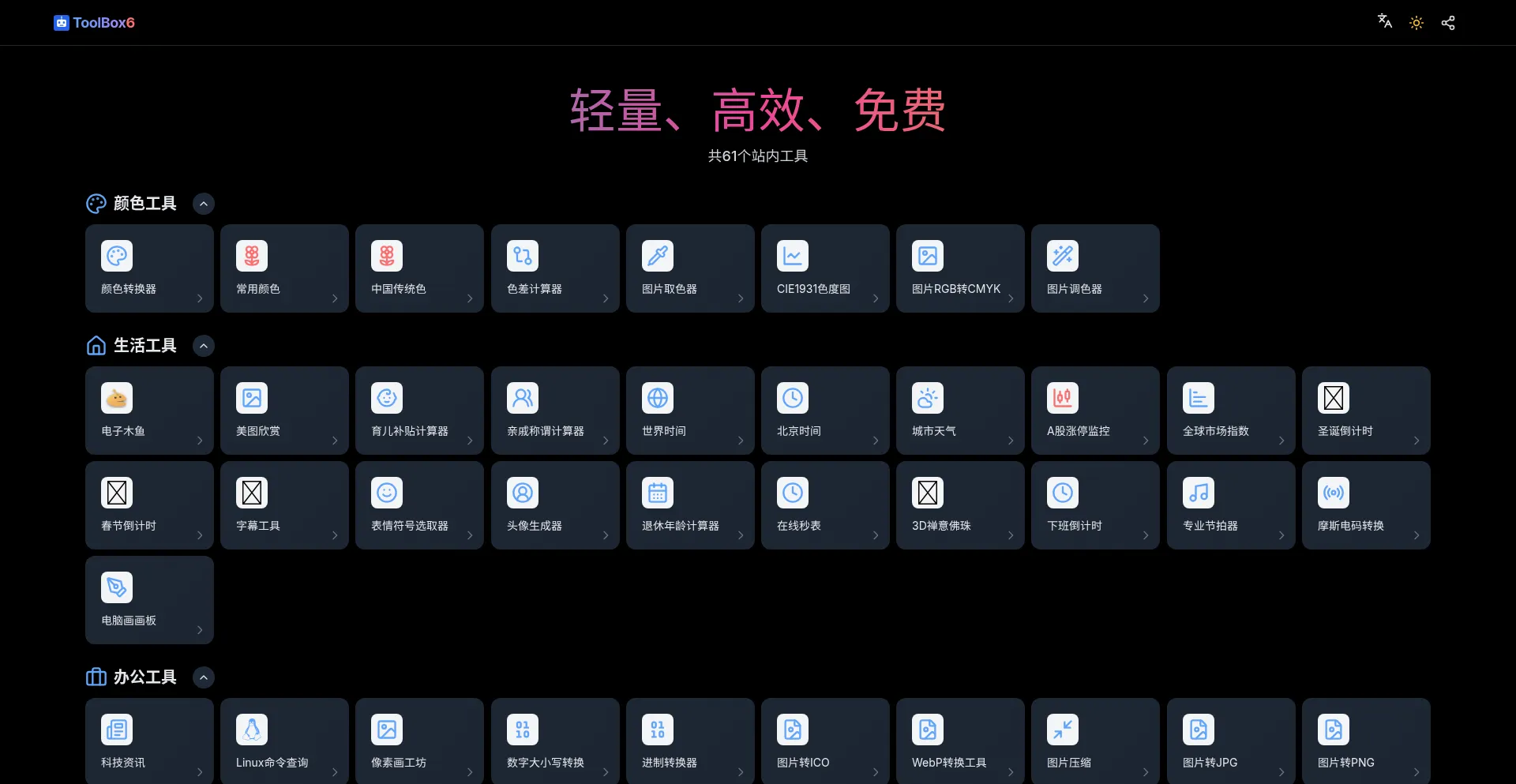The width and height of the screenshot is (1516, 784).
Task: Open the 常用颜色 flower icon
Action: [252, 256]
